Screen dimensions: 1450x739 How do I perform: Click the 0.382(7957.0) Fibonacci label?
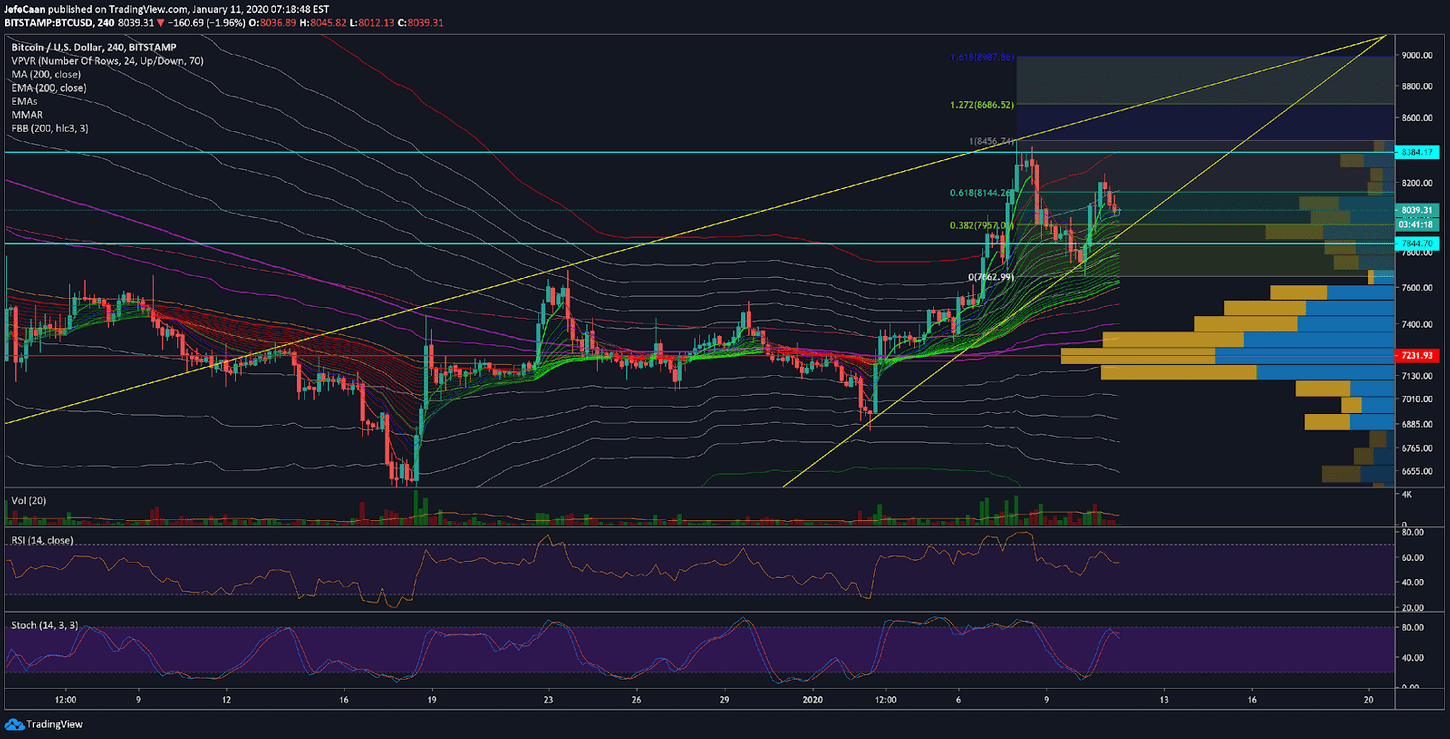pos(982,226)
